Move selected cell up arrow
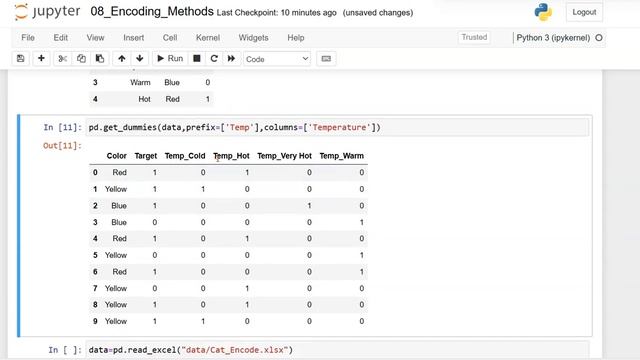Viewport: 640px width, 360px height. pyautogui.click(x=122, y=59)
